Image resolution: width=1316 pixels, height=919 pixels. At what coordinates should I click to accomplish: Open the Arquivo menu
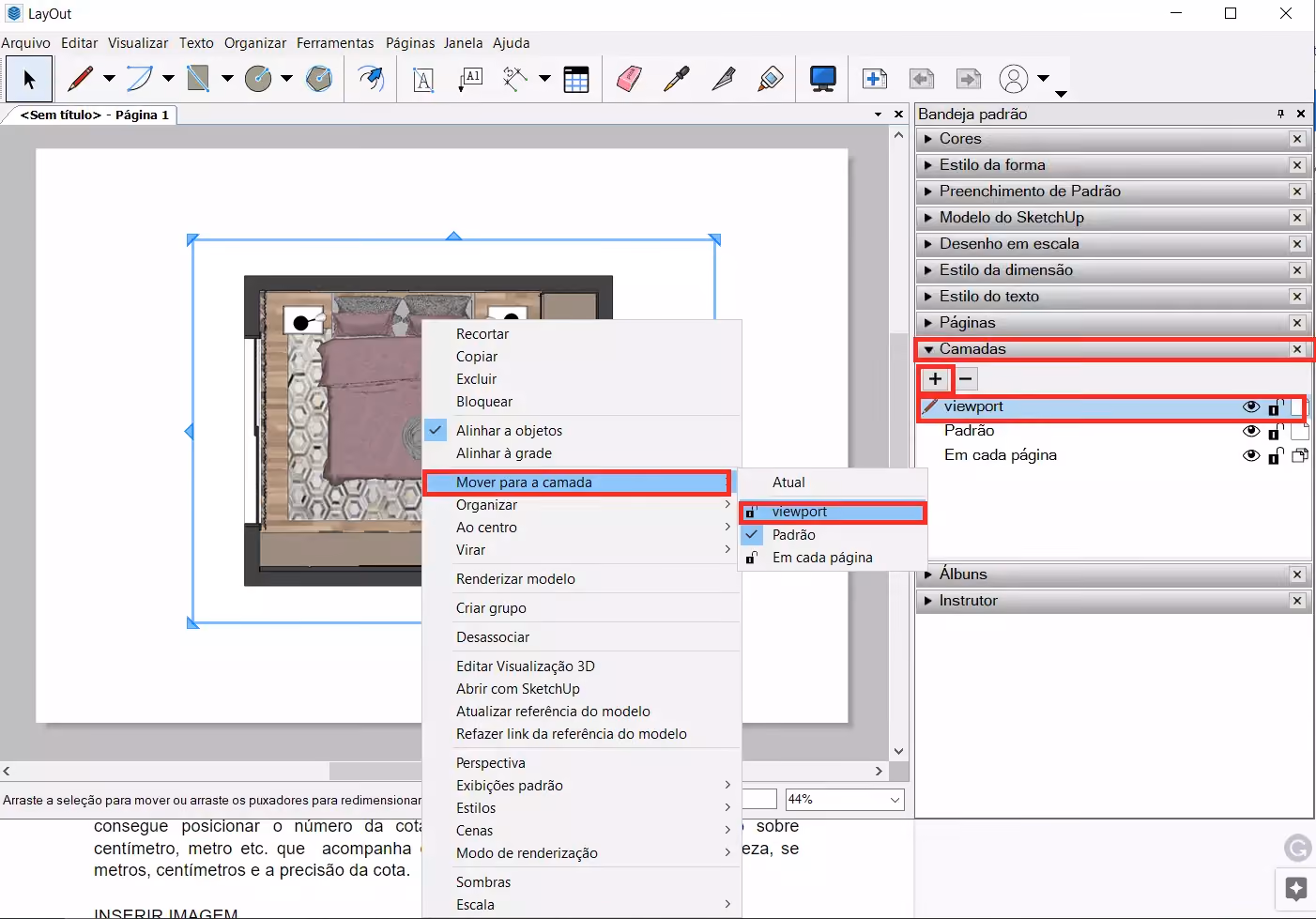26,43
